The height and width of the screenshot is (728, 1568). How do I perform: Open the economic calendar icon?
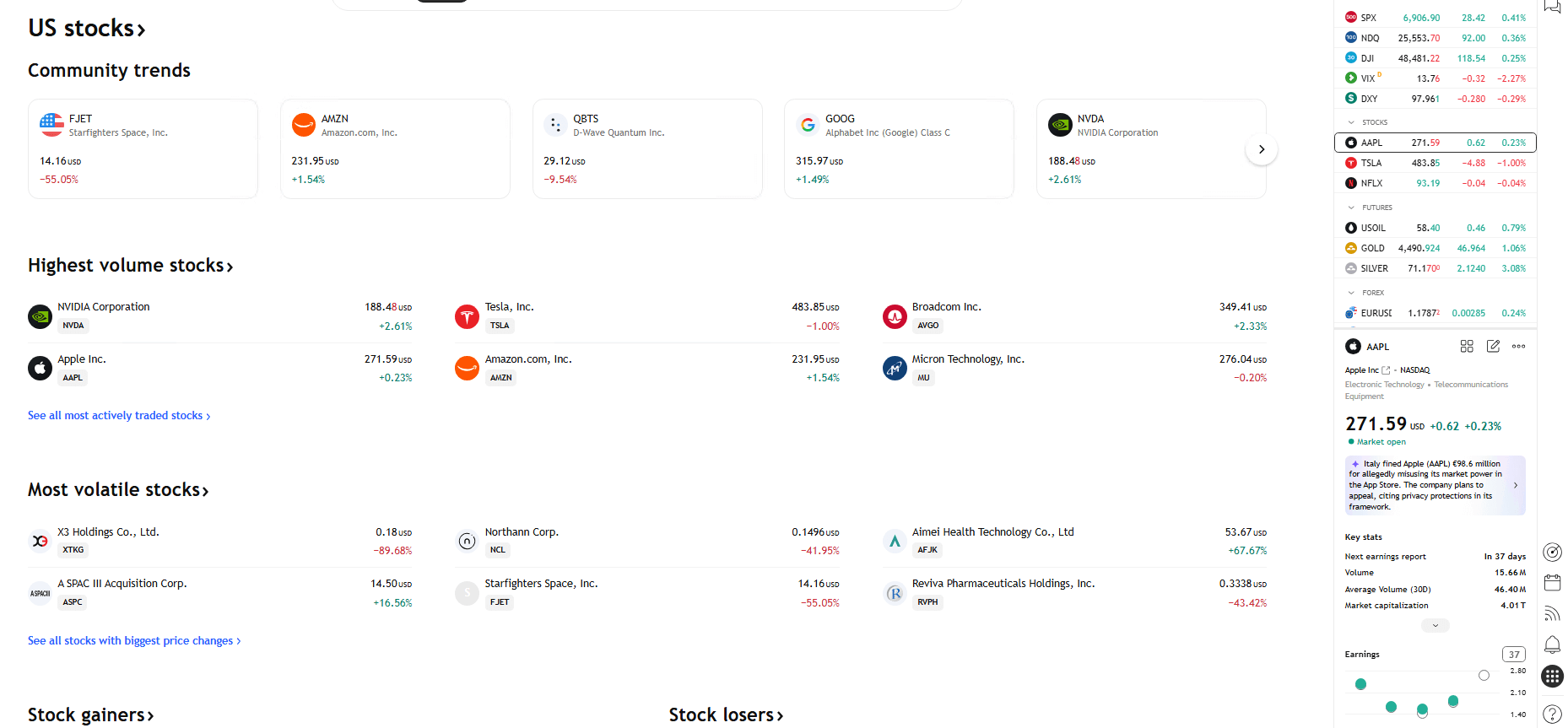1552,582
